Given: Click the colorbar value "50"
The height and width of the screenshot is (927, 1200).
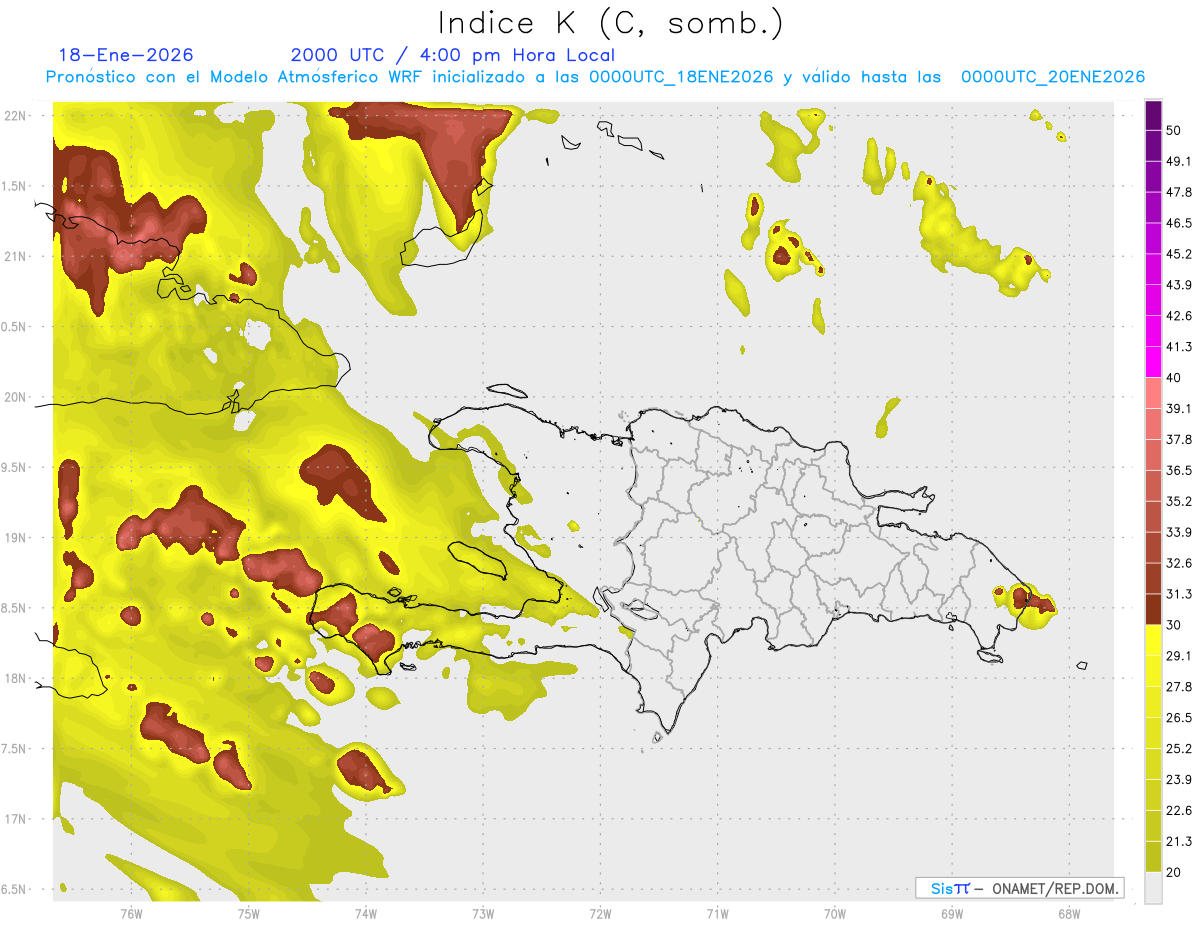Looking at the screenshot, I should 1174,130.
